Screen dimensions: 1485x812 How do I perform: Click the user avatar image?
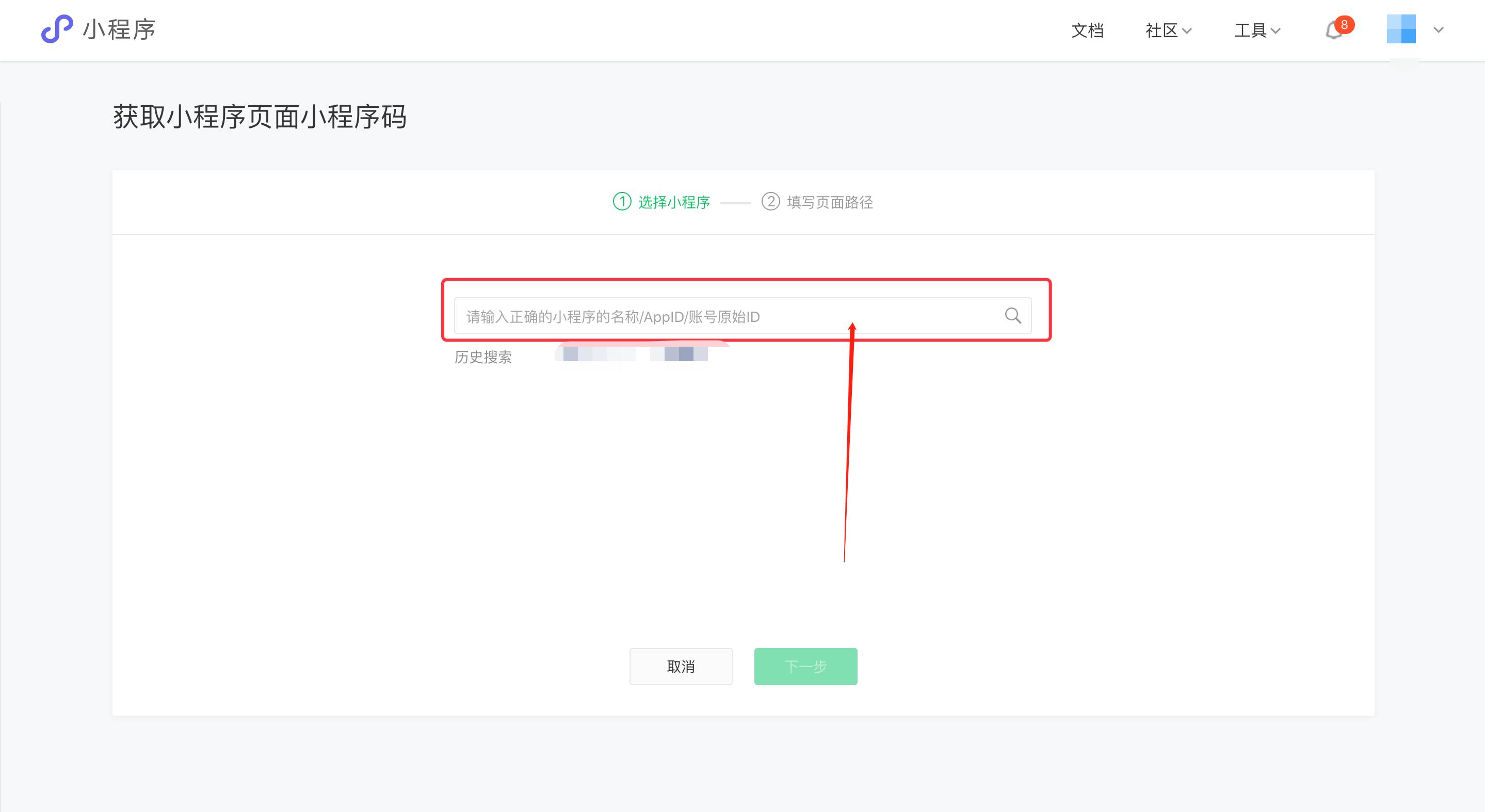[x=1401, y=29]
